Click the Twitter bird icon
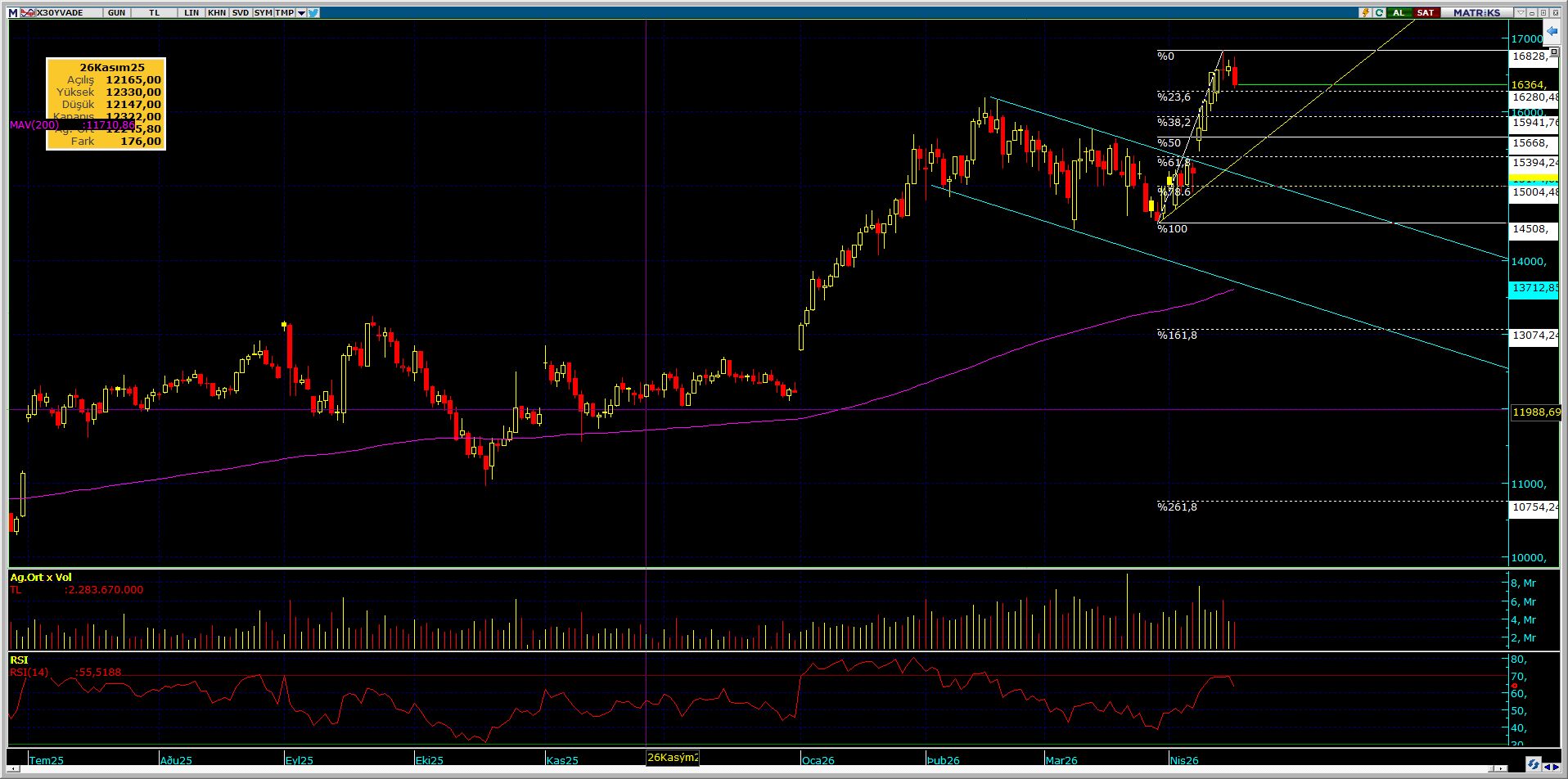Viewport: 1568px width, 779px height. 314,12
